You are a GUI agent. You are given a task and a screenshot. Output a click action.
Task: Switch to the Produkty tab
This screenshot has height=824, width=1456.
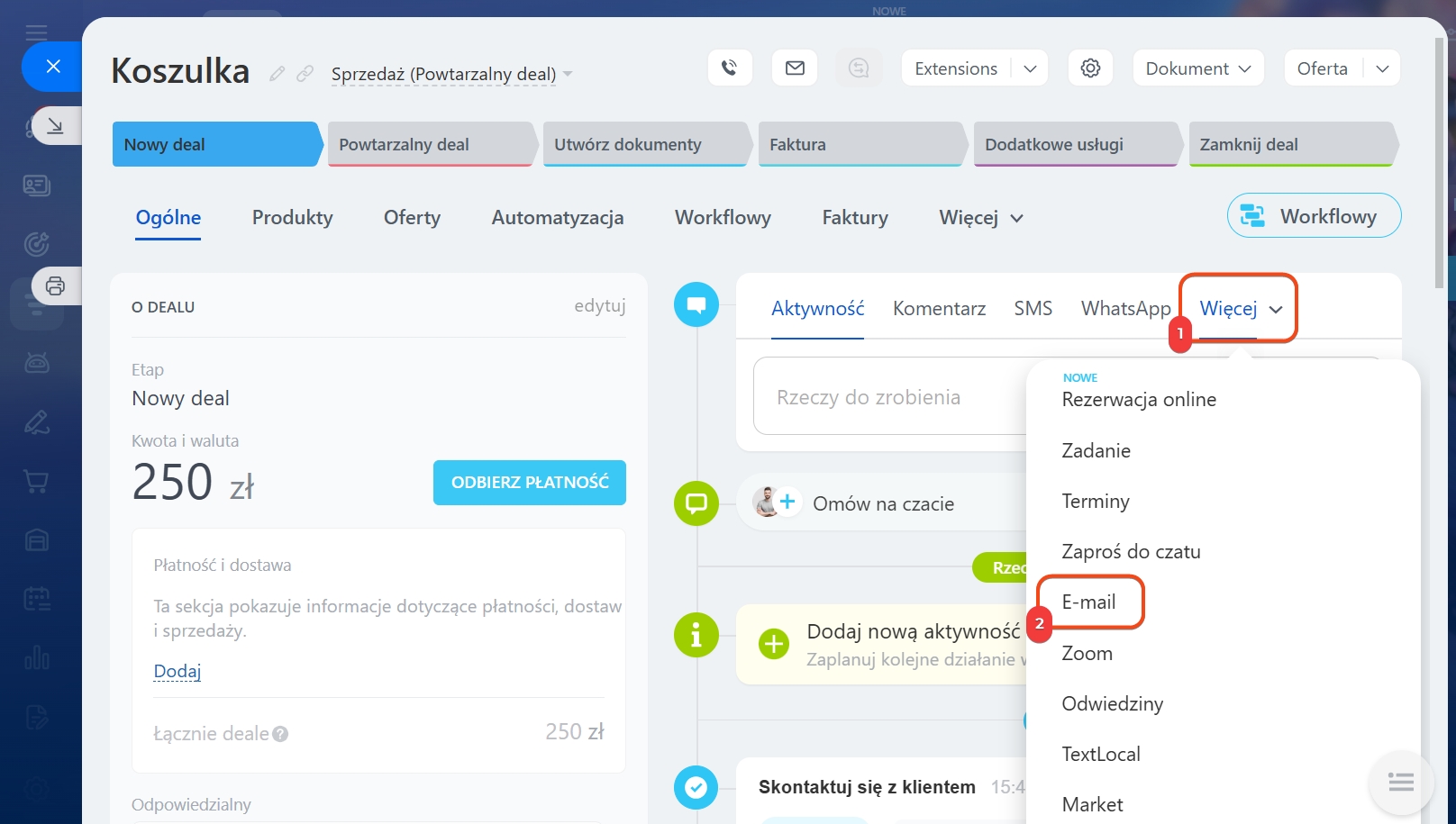point(292,218)
